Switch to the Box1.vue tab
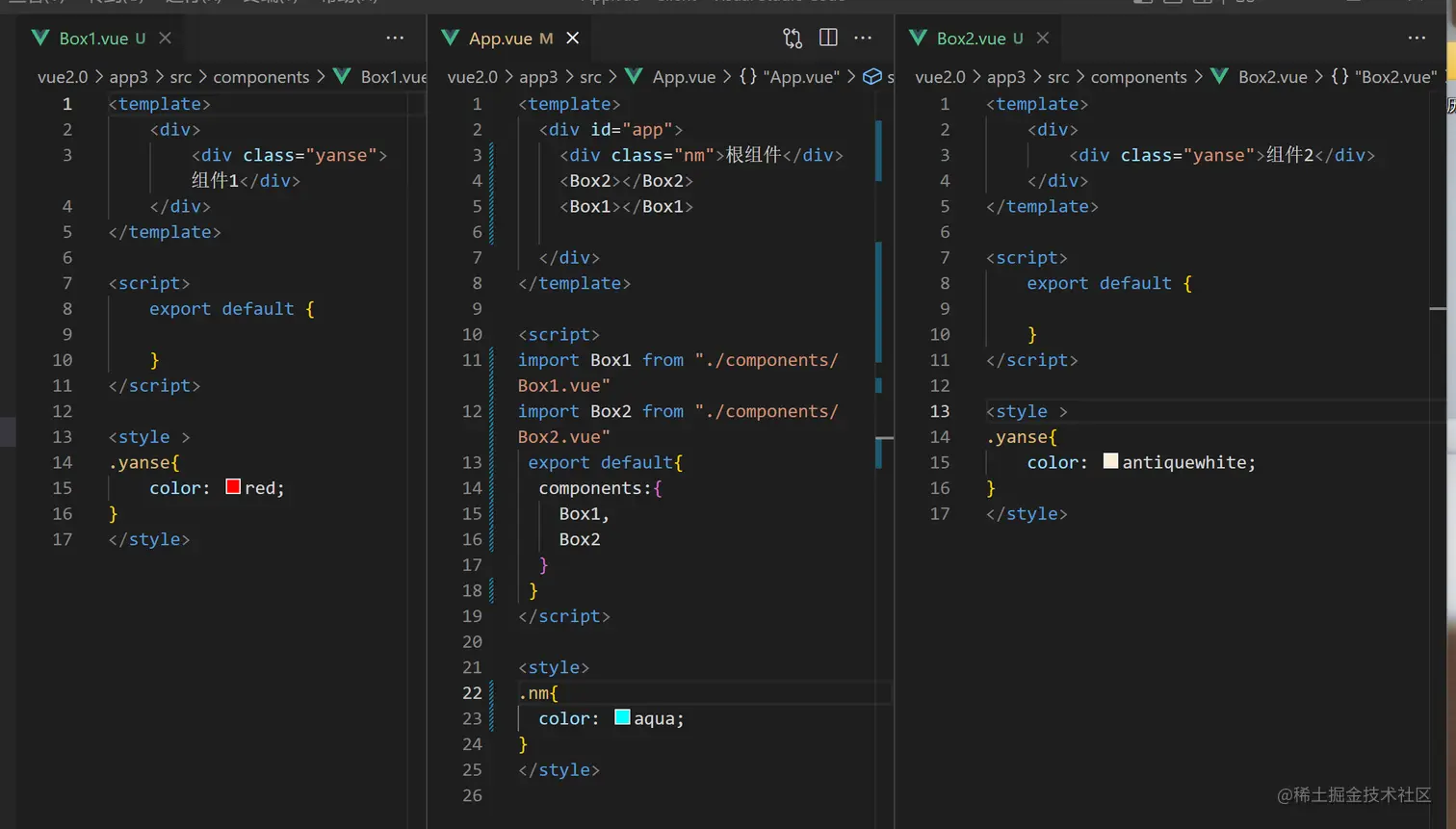Image resolution: width=1456 pixels, height=829 pixels. [93, 39]
